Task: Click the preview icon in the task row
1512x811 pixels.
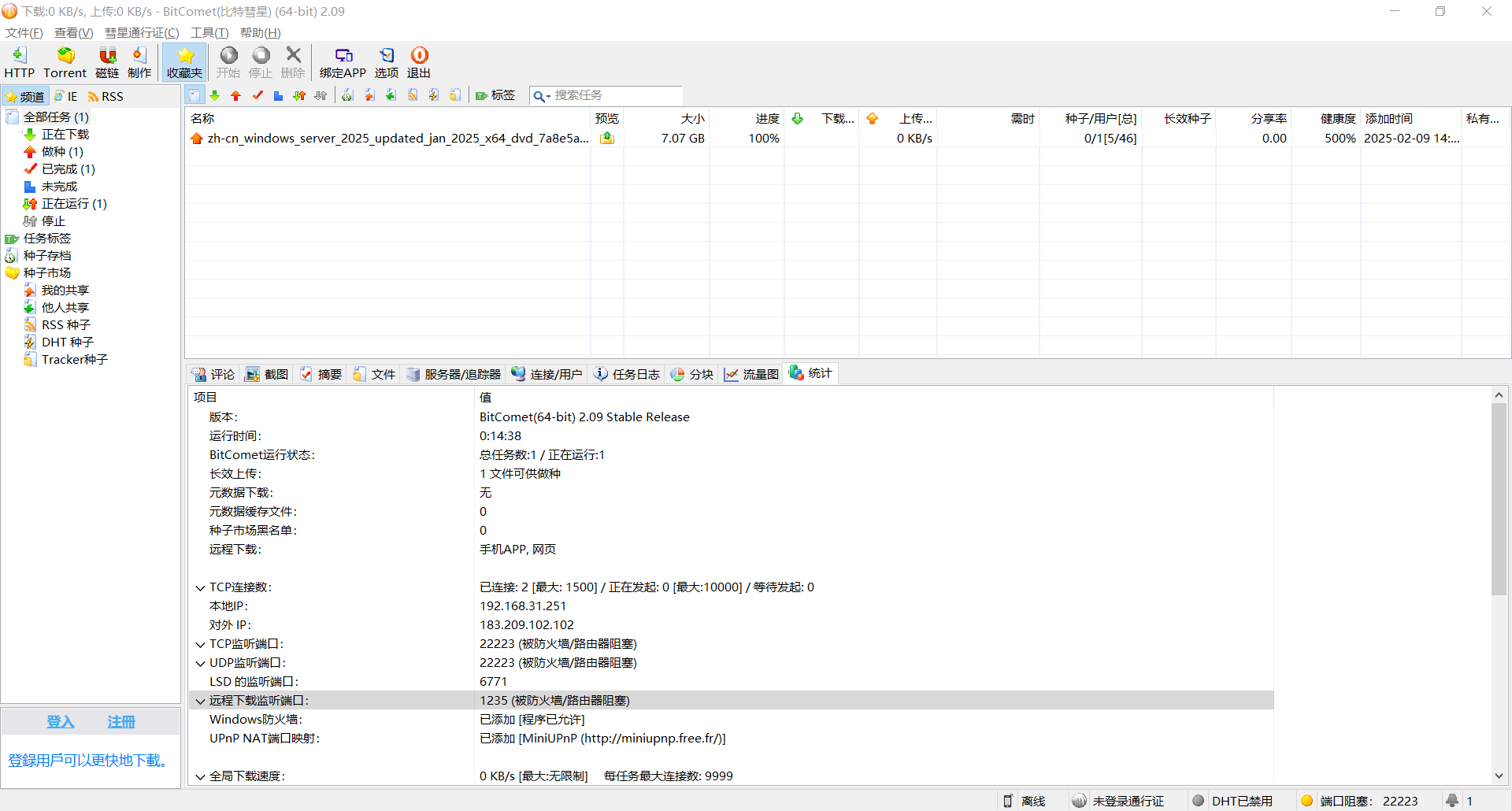Action: click(607, 138)
